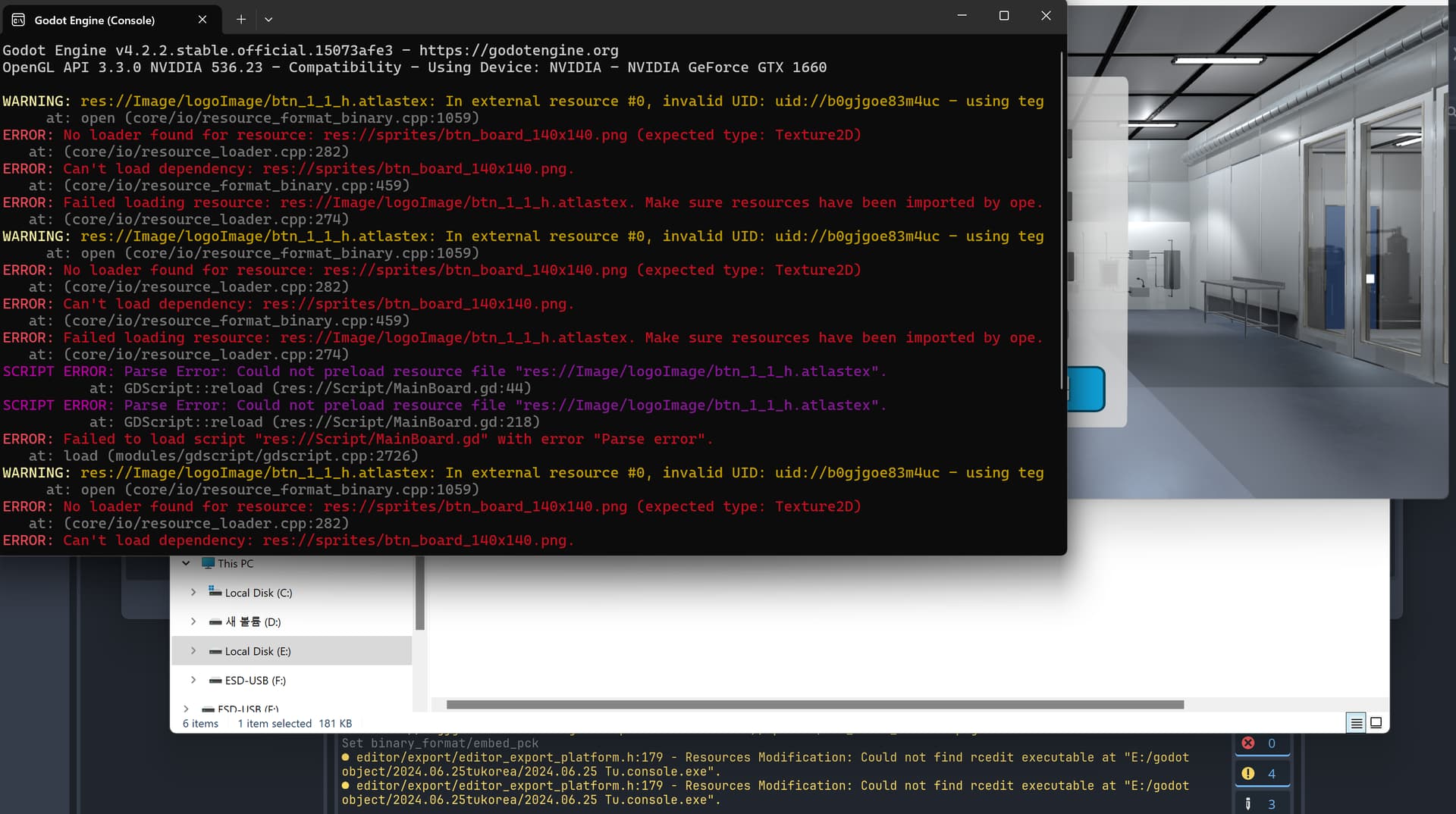Screen dimensions: 1456x814
Task: Click '1 item selected 181 KB' status text
Action: click(294, 724)
